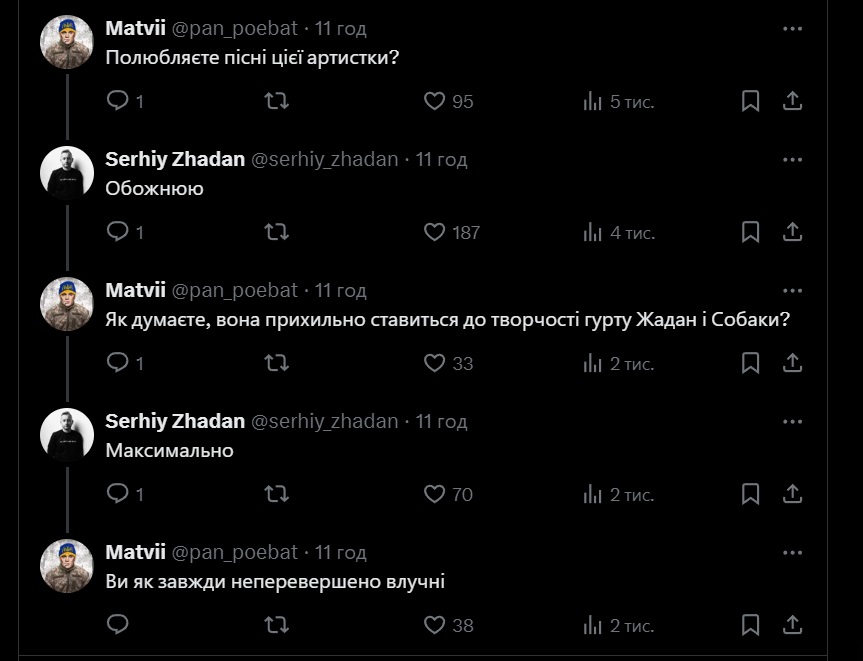View analytics of the "Як думаєте" tweet
Screen dimensions: 863x661
click(593, 363)
